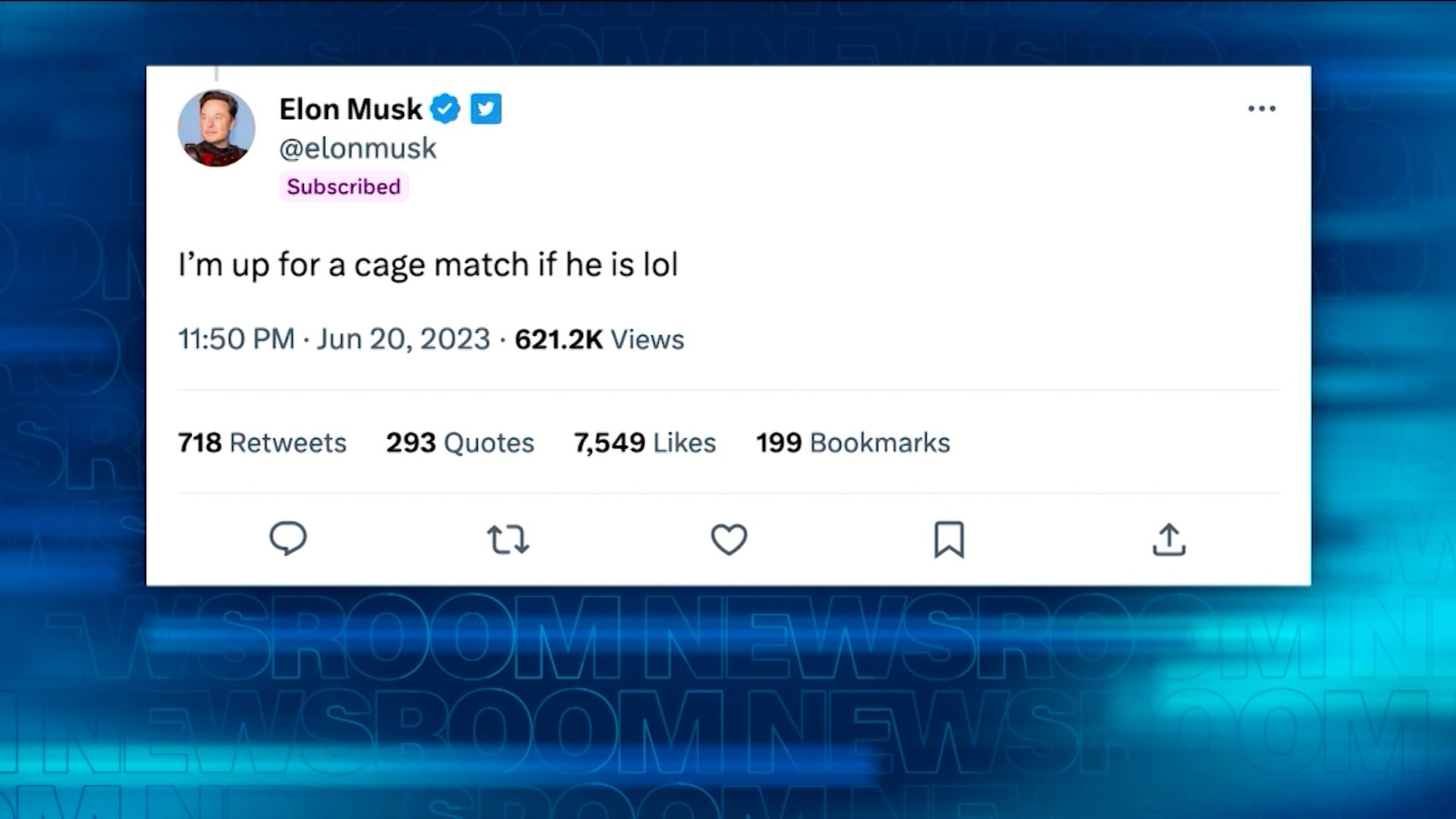Open the 718 Retweets list
The width and height of the screenshot is (1456, 819).
point(262,442)
